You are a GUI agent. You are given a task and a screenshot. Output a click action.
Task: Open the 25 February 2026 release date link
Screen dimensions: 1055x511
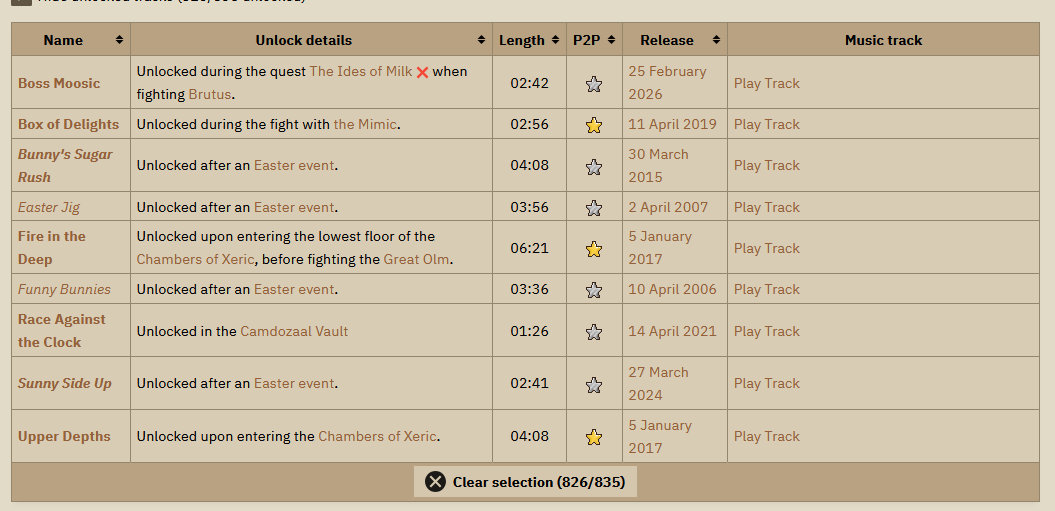click(x=667, y=83)
